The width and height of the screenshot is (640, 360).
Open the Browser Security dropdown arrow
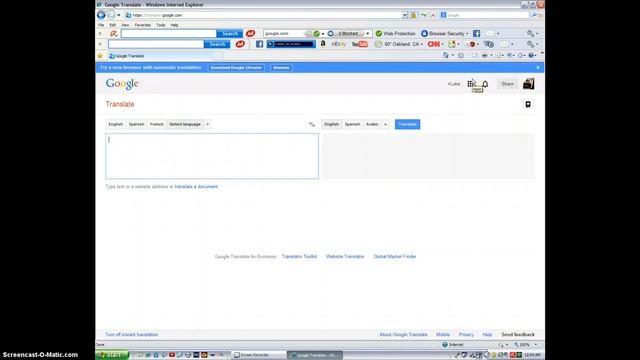click(467, 33)
